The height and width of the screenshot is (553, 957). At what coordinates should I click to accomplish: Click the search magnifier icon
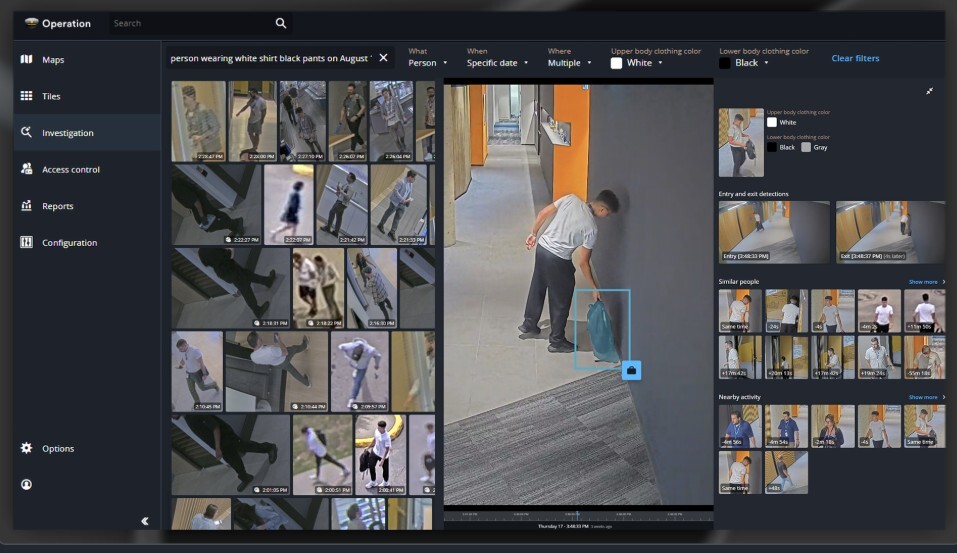281,23
